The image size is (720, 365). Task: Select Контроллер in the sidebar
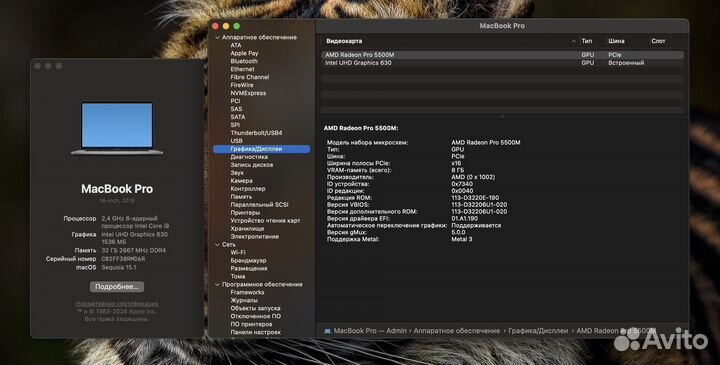click(x=248, y=189)
